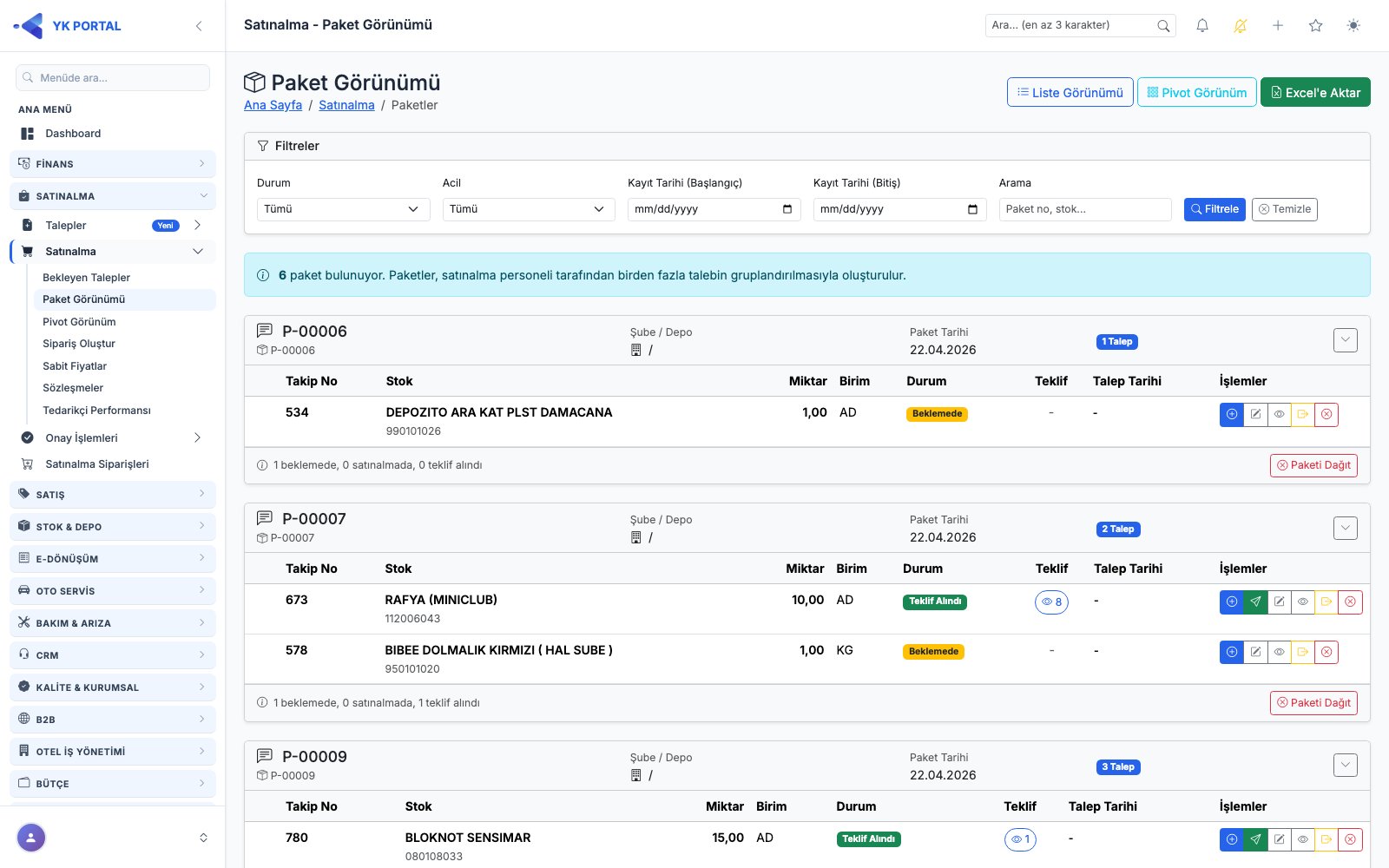Click the eye view icon for RAFYA row
Viewport: 1389px width, 868px height.
1303,602
